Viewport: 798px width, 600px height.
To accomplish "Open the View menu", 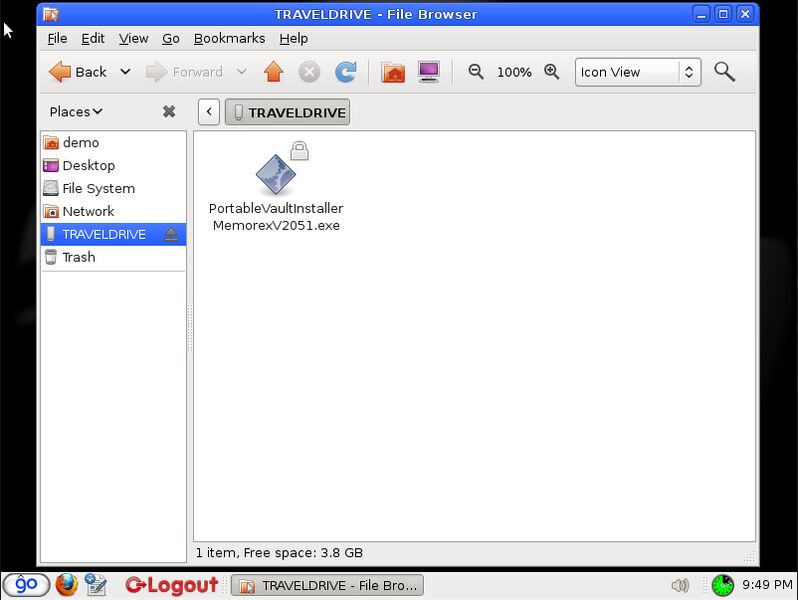I will 133,39.
